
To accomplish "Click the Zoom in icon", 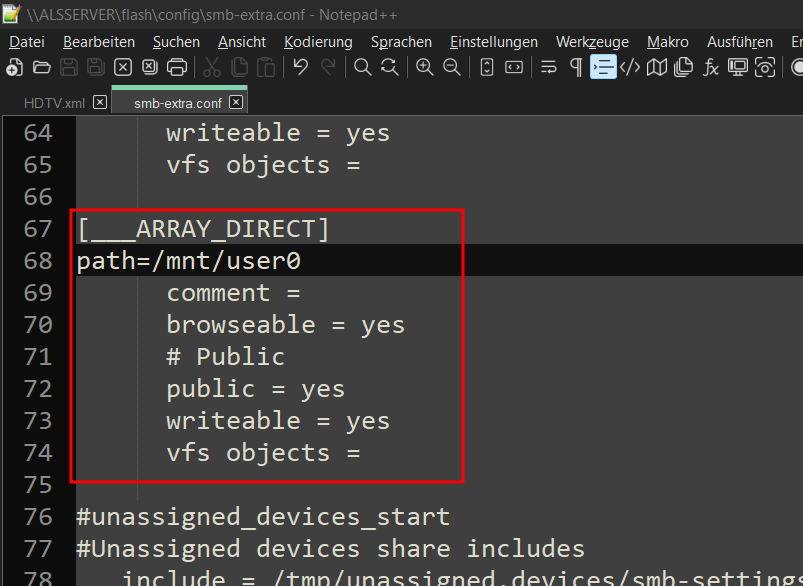I will tap(425, 67).
